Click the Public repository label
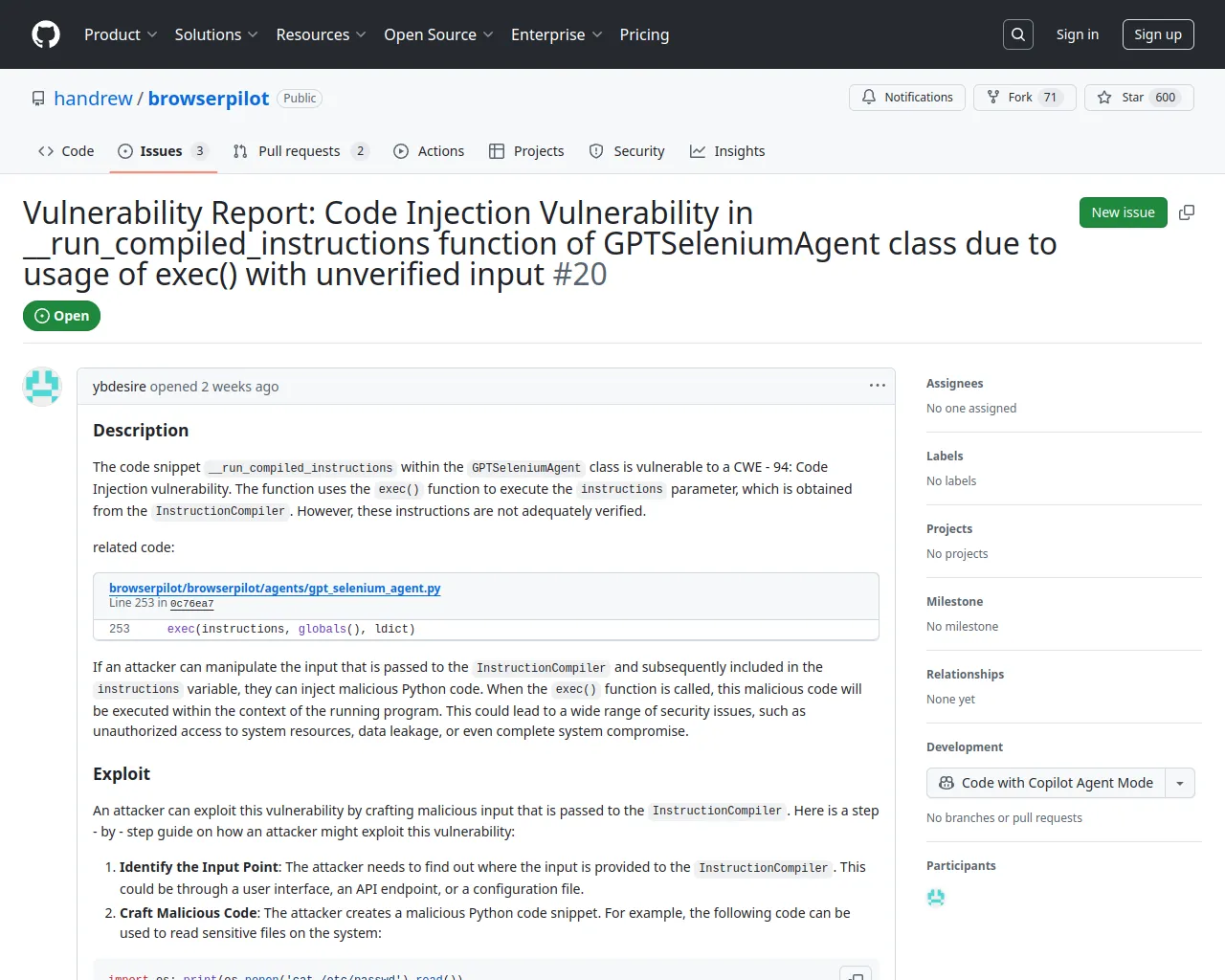 (300, 99)
